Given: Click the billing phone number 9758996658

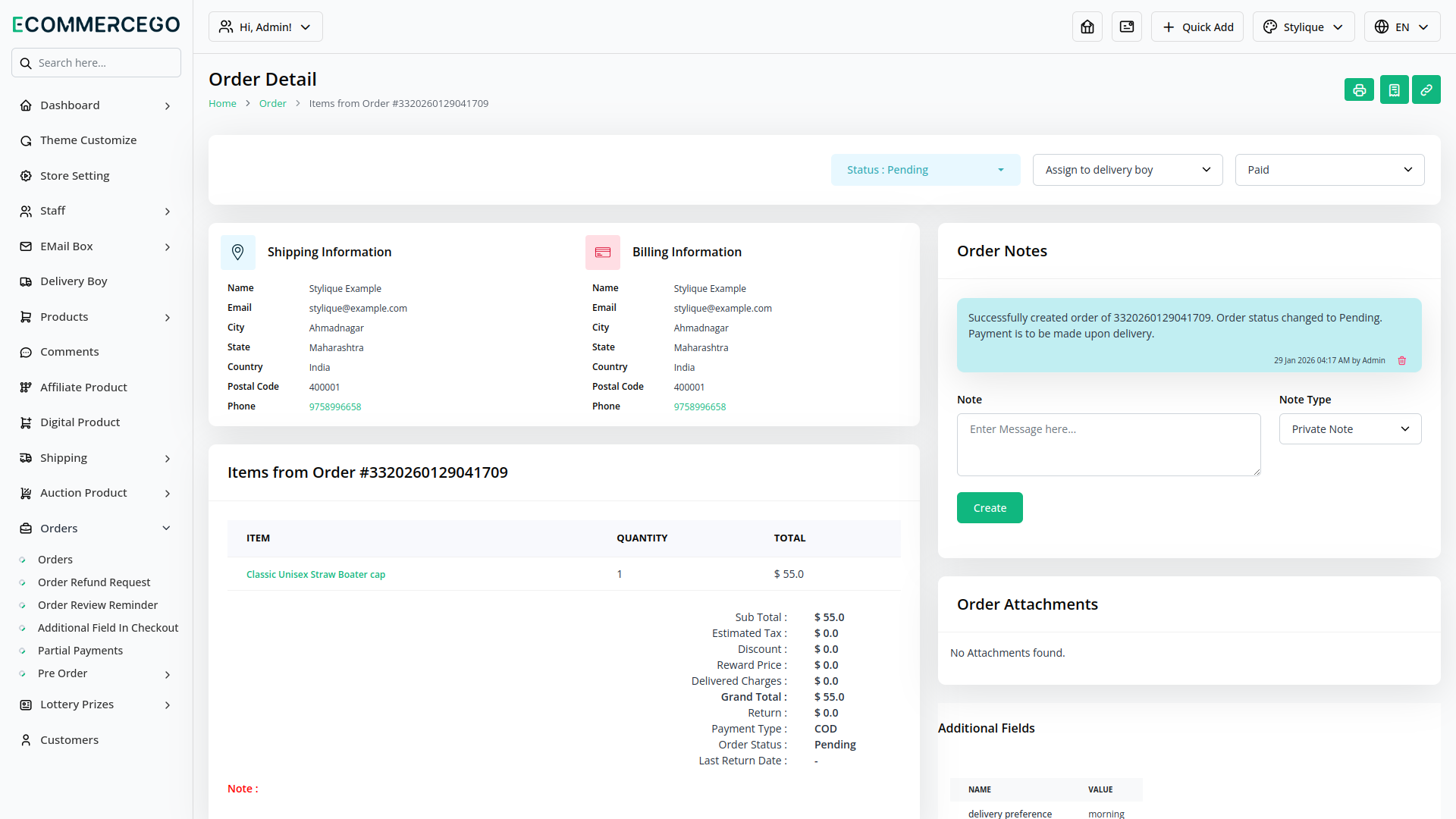Looking at the screenshot, I should [700, 407].
